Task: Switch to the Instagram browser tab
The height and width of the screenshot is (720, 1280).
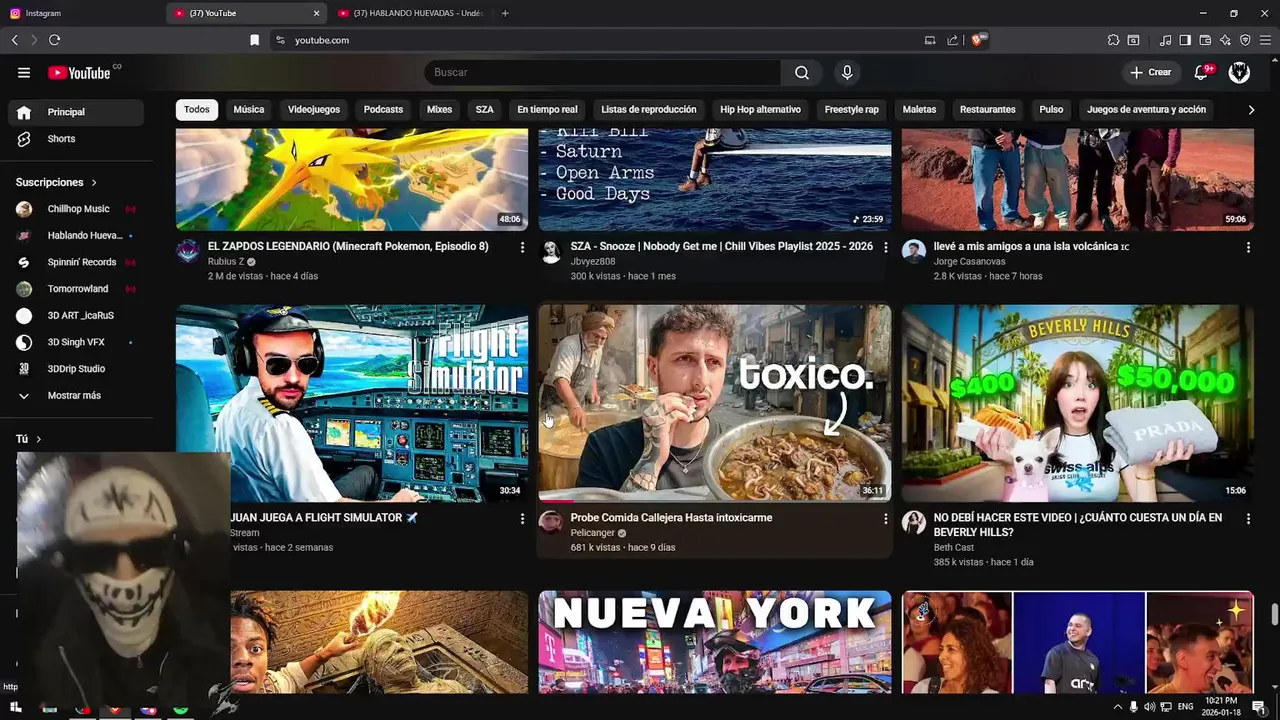Action: point(80,13)
